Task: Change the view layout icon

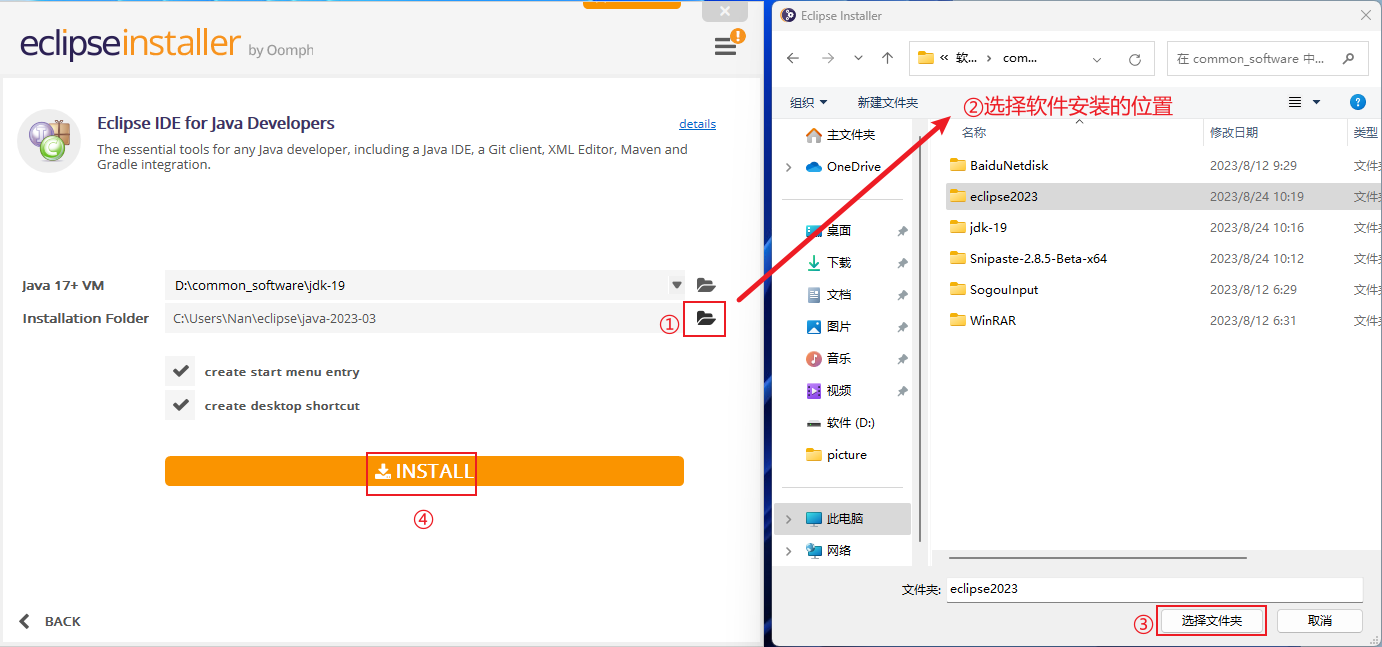Action: (x=1295, y=102)
